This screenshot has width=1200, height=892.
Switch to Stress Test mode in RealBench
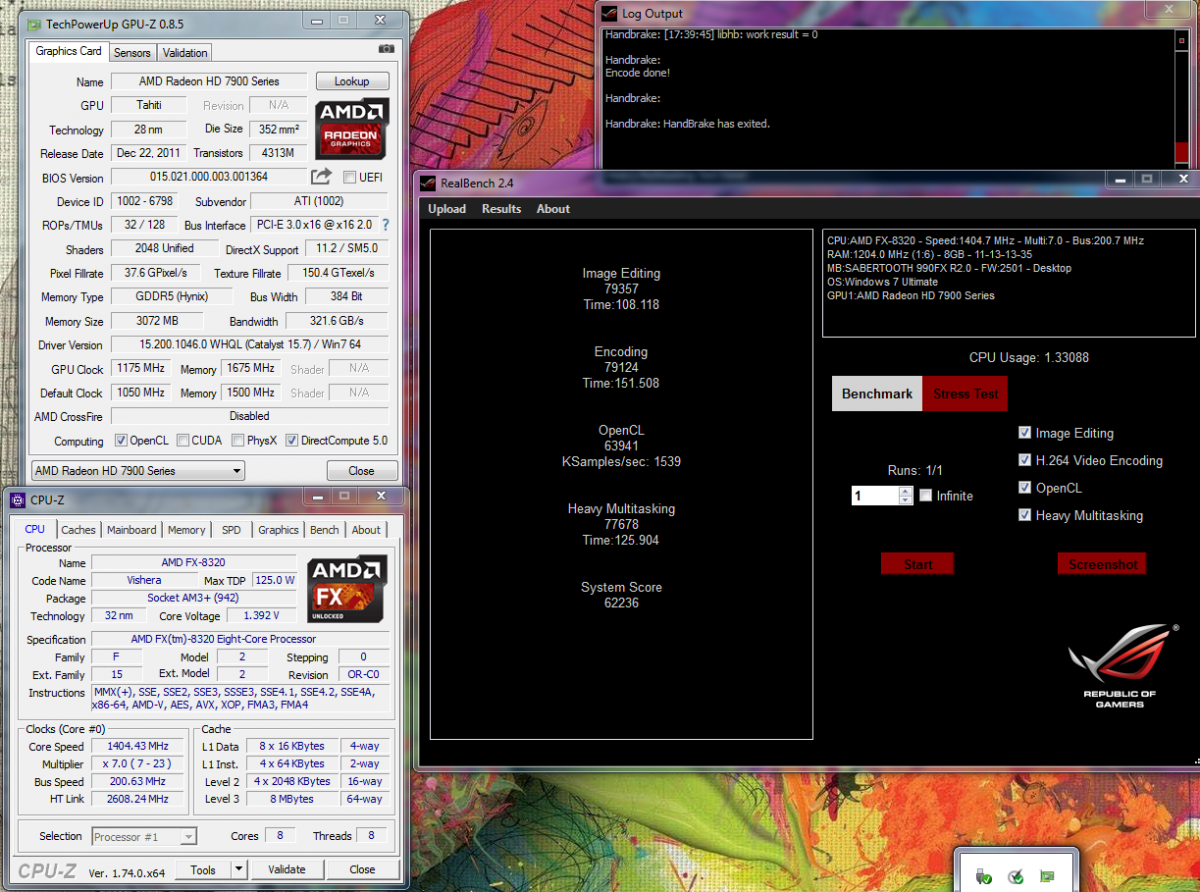click(965, 394)
